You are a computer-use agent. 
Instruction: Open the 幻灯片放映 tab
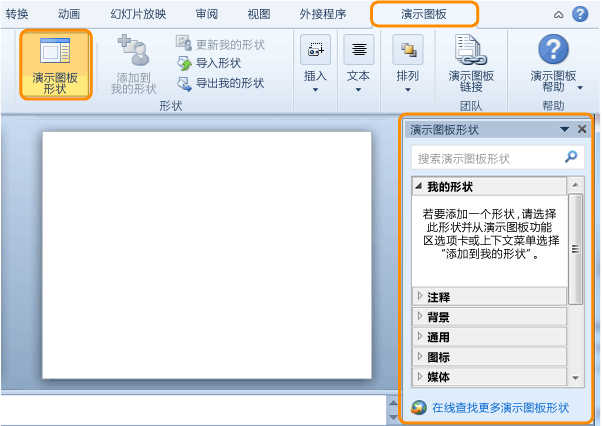(x=138, y=14)
